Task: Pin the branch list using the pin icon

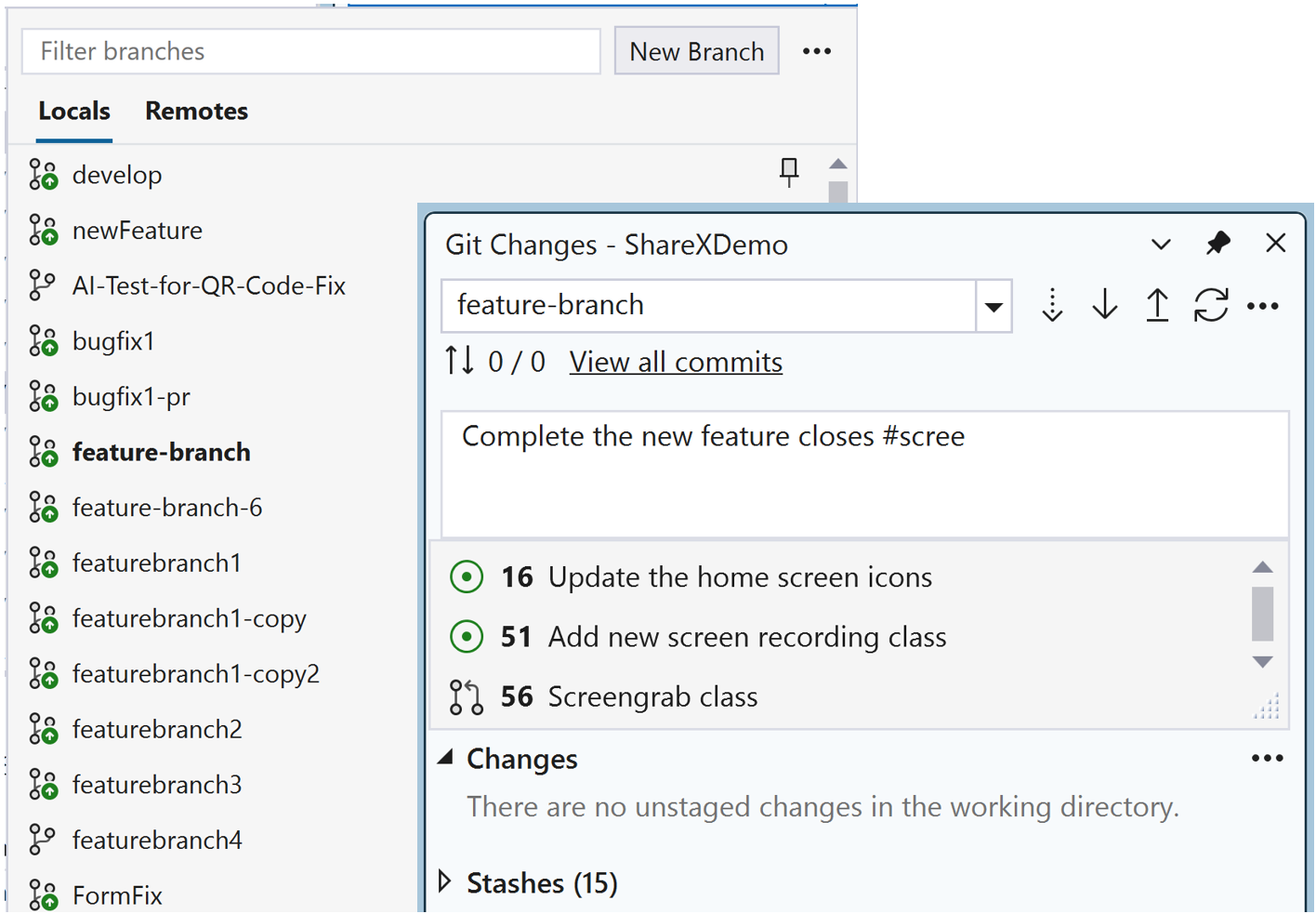Action: (x=789, y=172)
